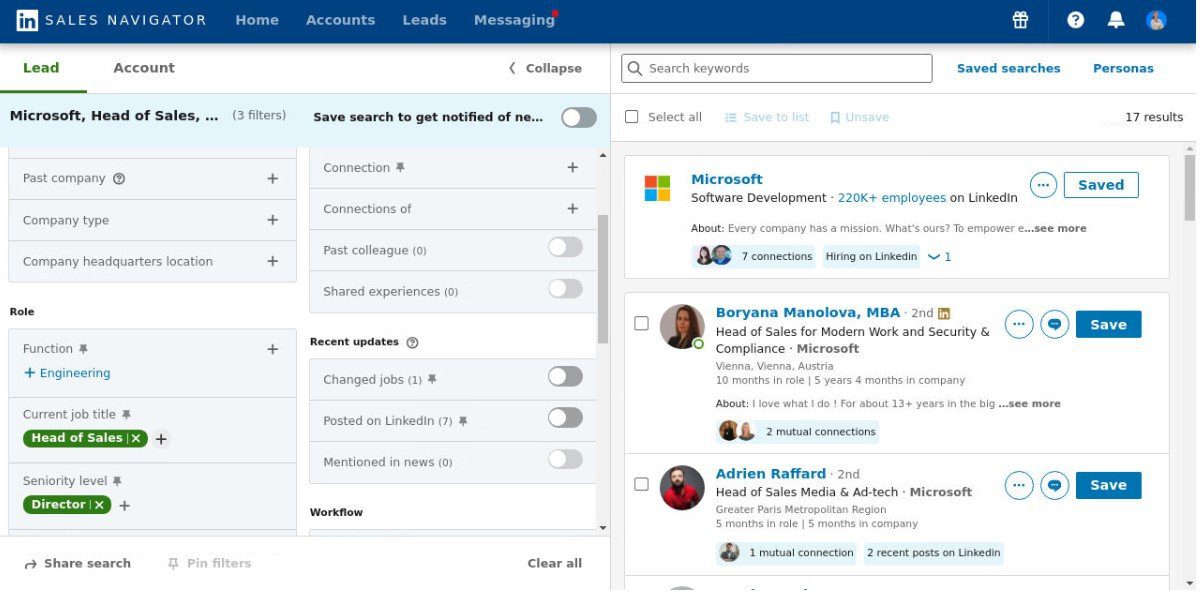Select Boryana Manolova's result checkbox
The width and height of the screenshot is (1200, 592).
[641, 323]
